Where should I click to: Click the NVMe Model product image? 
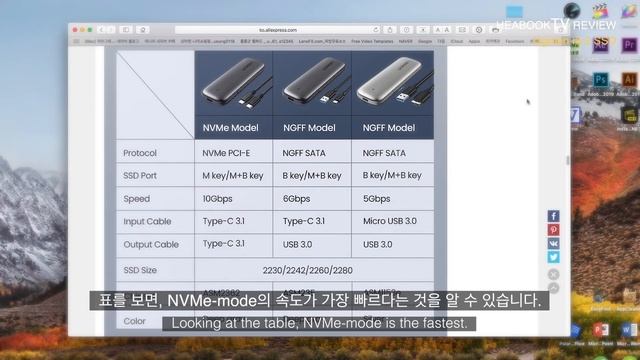(234, 84)
